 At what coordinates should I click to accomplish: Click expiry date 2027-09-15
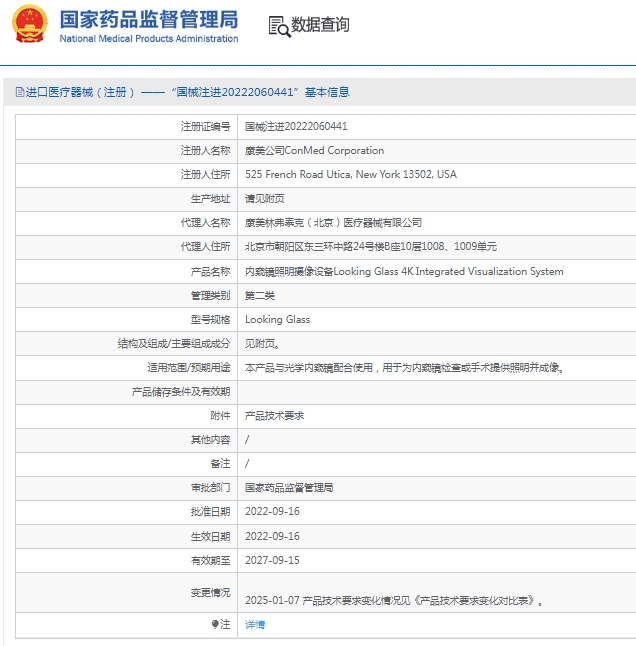pos(272,560)
